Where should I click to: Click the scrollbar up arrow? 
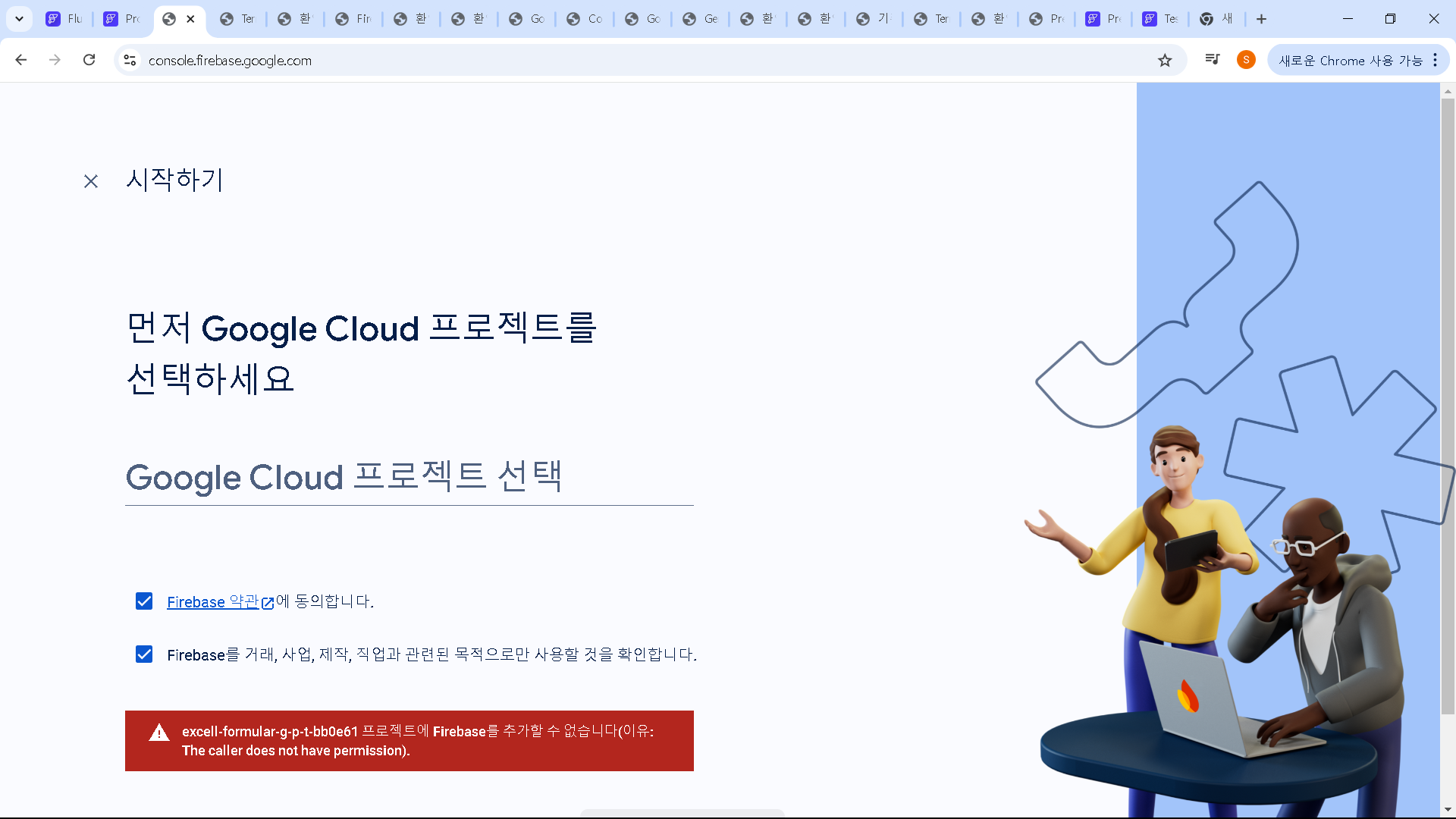click(1448, 90)
